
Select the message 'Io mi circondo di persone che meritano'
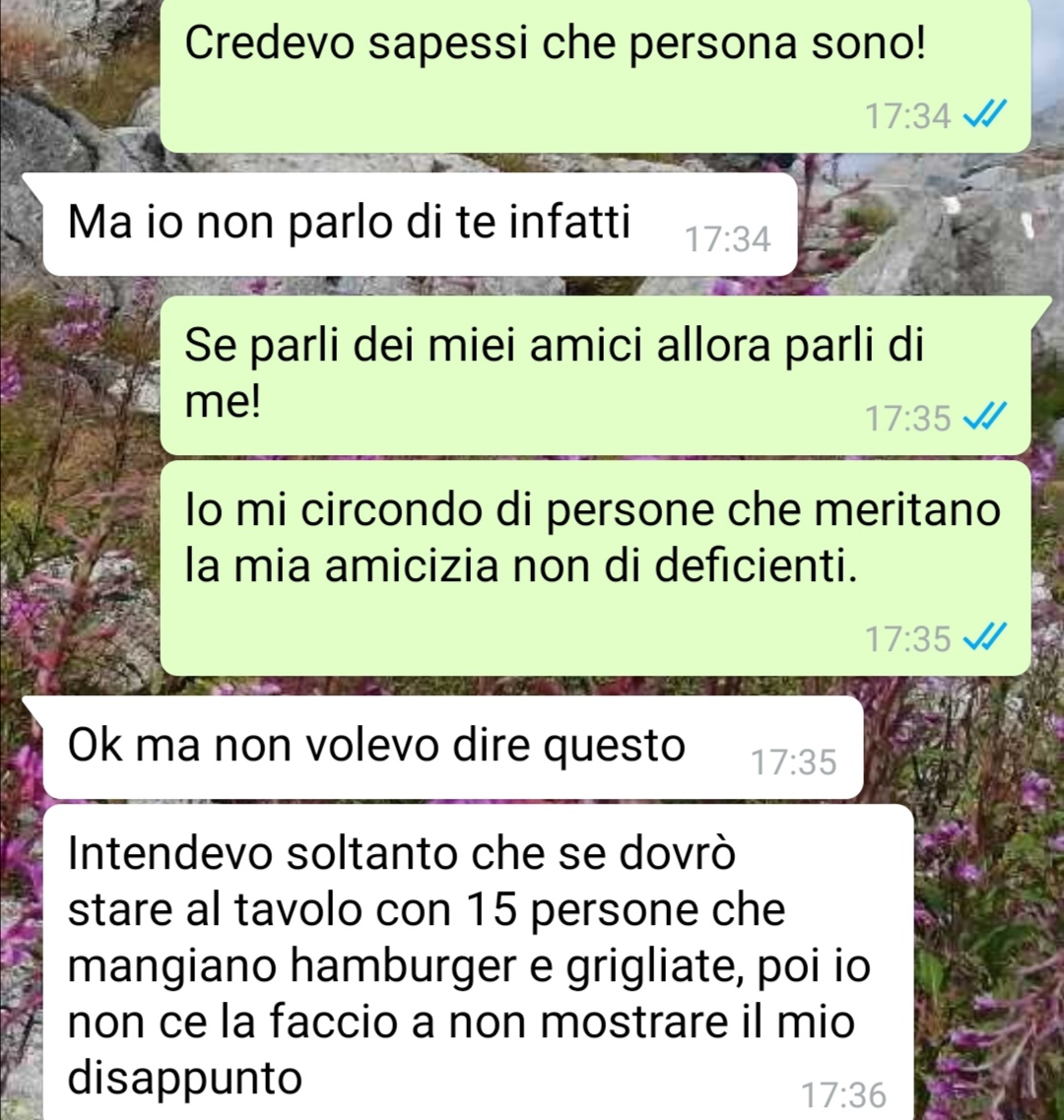595,568
